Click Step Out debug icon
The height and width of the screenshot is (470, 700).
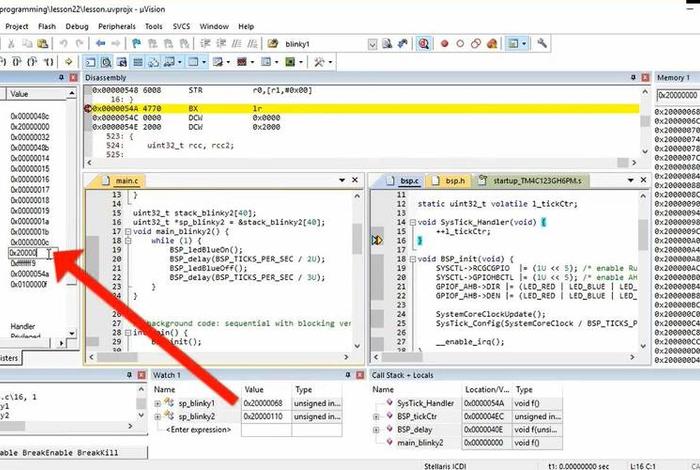tap(32, 62)
